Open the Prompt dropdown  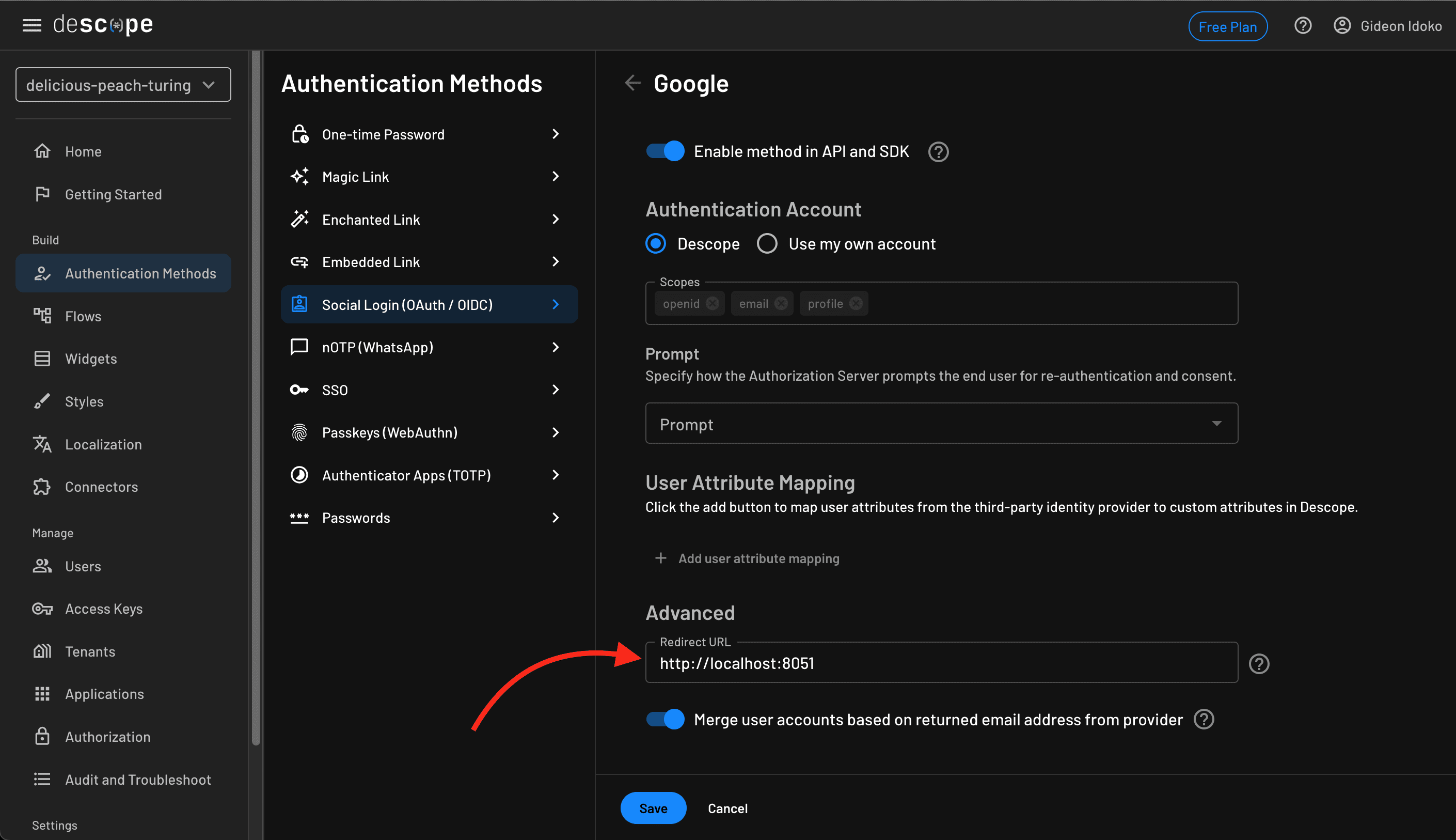(x=941, y=424)
